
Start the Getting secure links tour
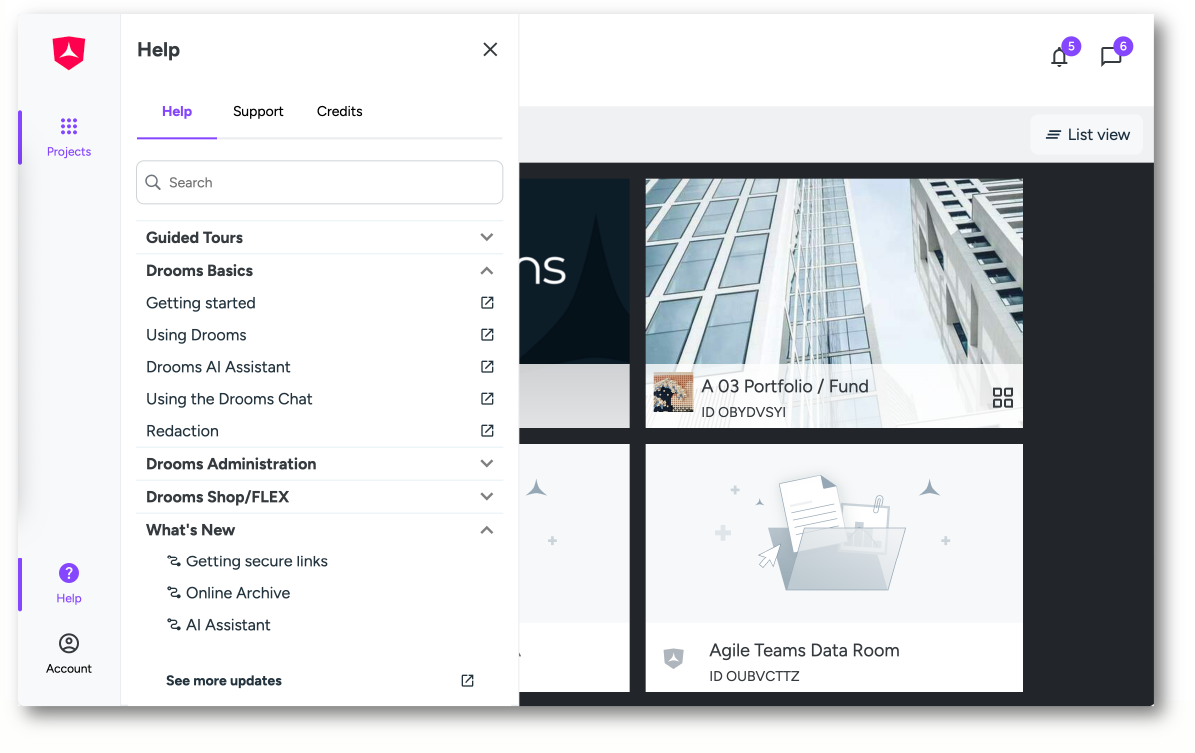(257, 561)
